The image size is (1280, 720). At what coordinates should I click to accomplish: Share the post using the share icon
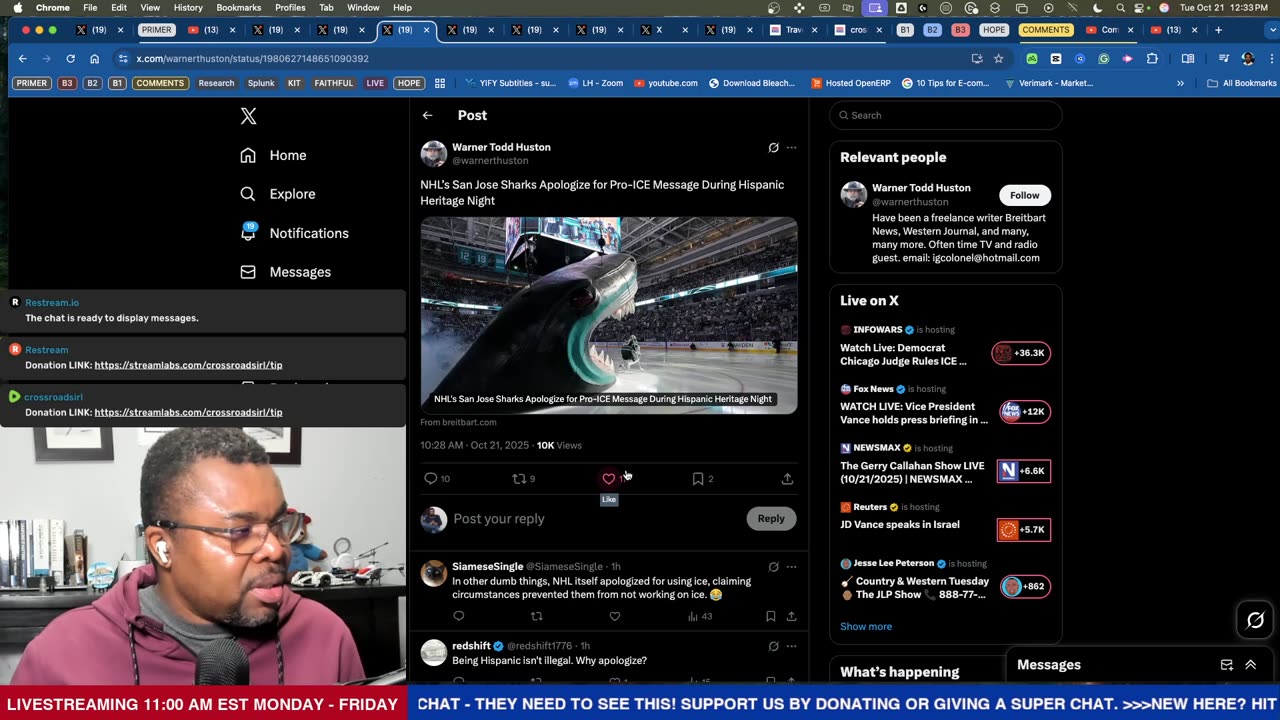click(787, 479)
